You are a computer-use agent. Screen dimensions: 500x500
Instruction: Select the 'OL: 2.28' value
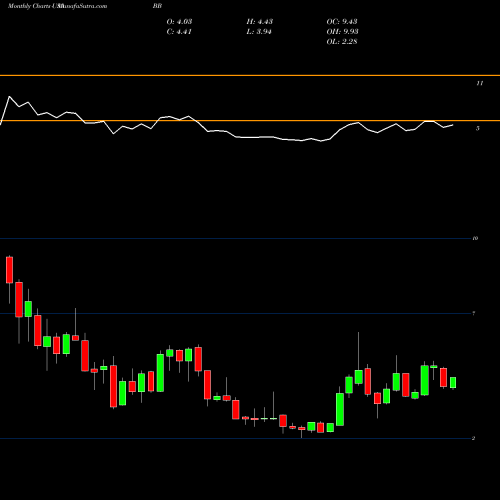click(342, 42)
